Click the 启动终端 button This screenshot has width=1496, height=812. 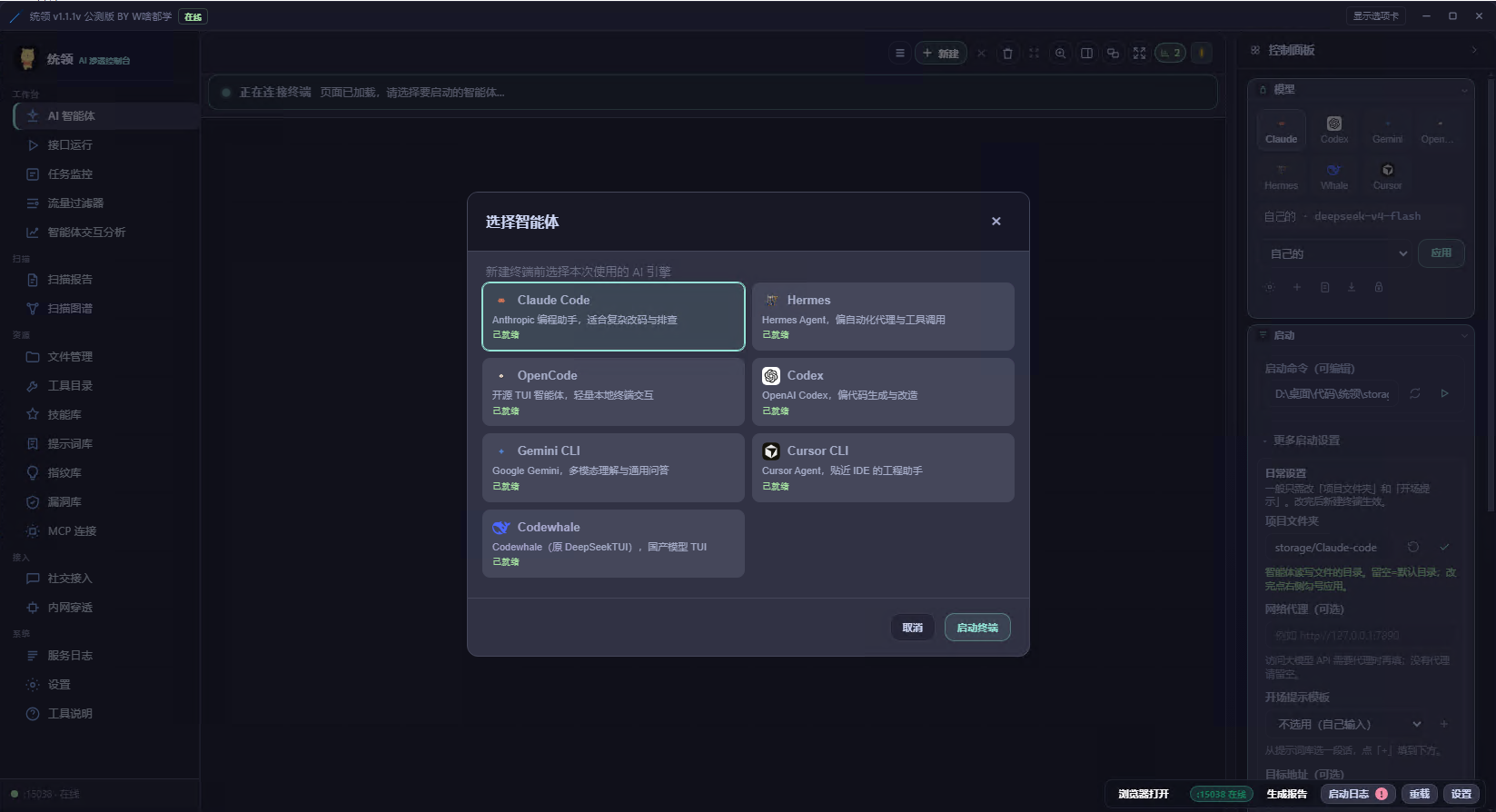[977, 628]
